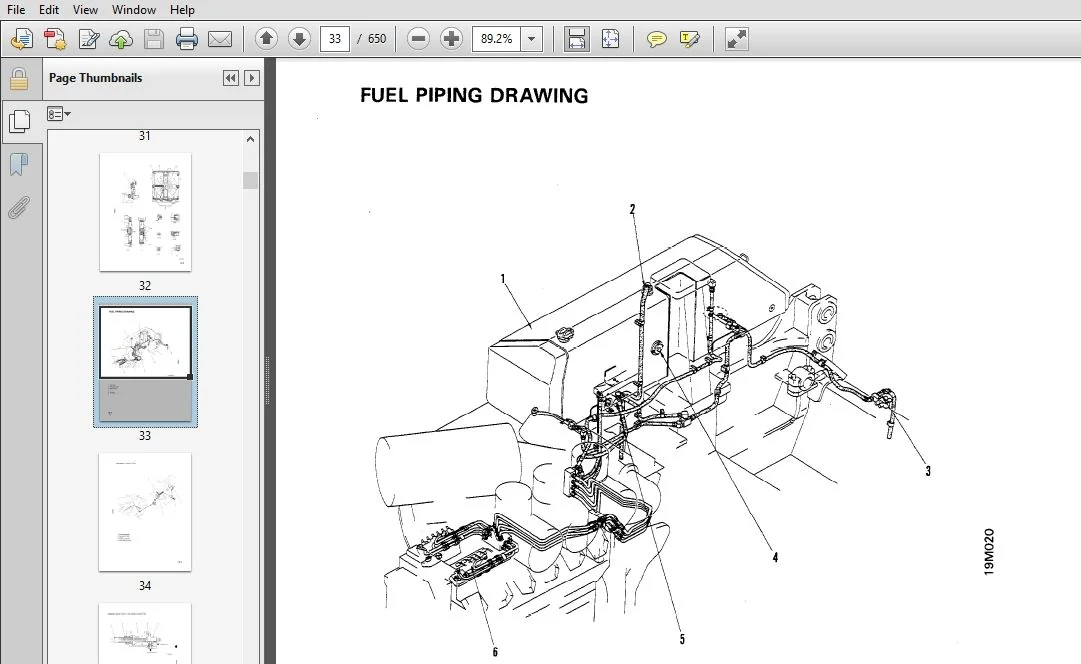Click thumbnail scrollbar up arrow
Viewport: 1081px width, 664px height.
point(250,139)
